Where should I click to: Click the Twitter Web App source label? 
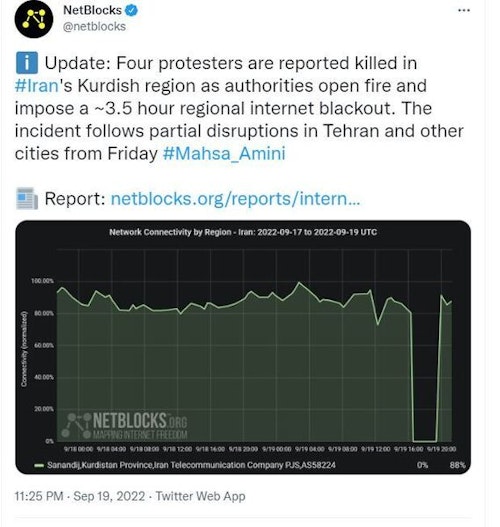coord(200,496)
